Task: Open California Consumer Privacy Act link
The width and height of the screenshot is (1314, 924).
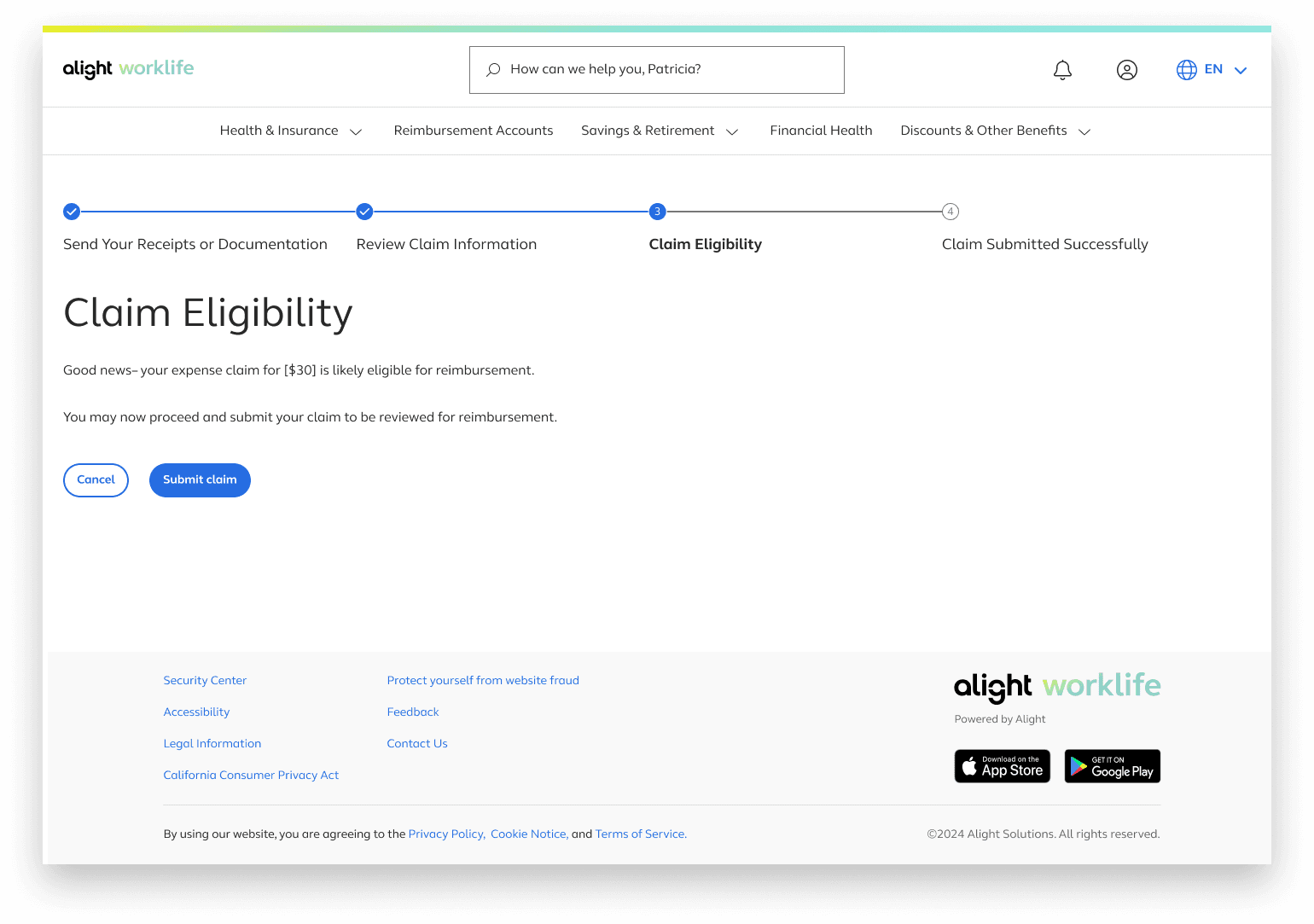Action: tap(251, 776)
